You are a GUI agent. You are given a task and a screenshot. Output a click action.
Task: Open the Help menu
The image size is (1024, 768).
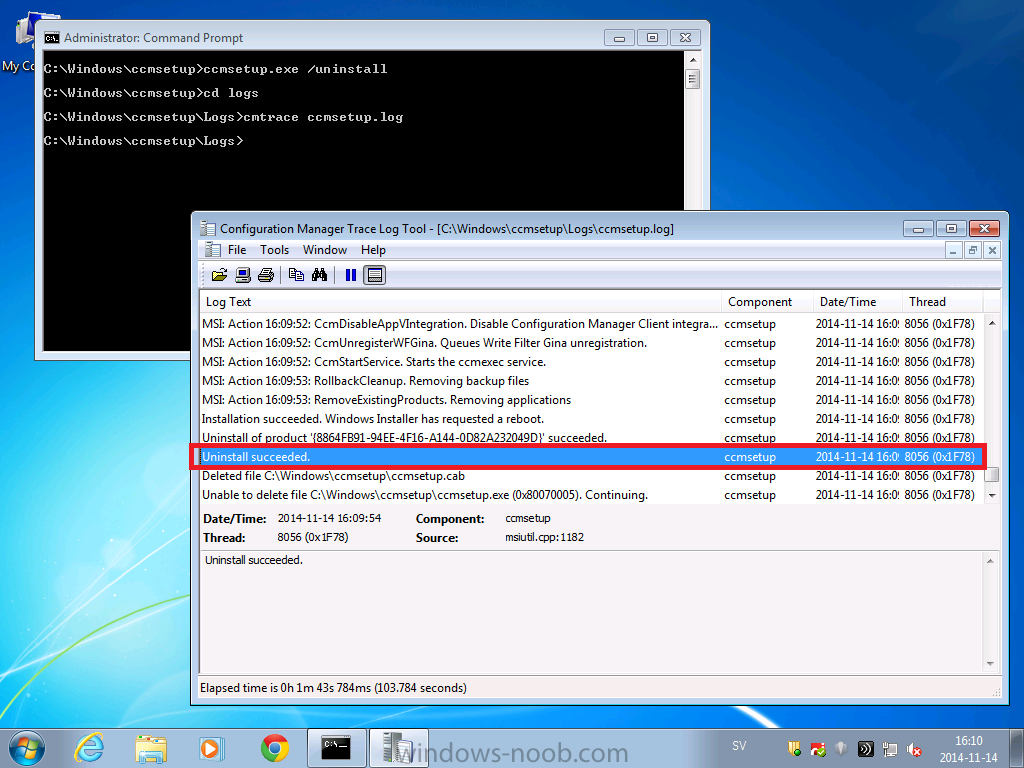coord(374,250)
